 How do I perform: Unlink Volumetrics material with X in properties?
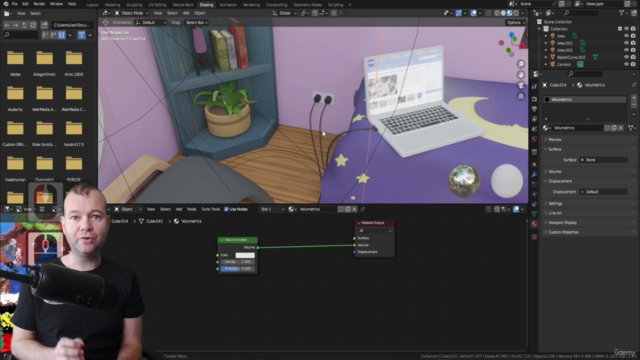tap(621, 128)
